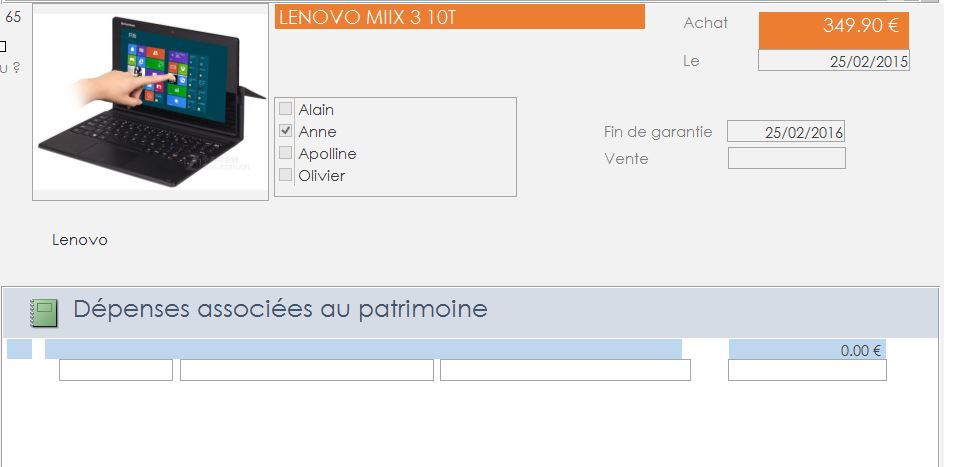The width and height of the screenshot is (964, 467).
Task: Toggle the small checkbox below number 65
Action: 3,45
